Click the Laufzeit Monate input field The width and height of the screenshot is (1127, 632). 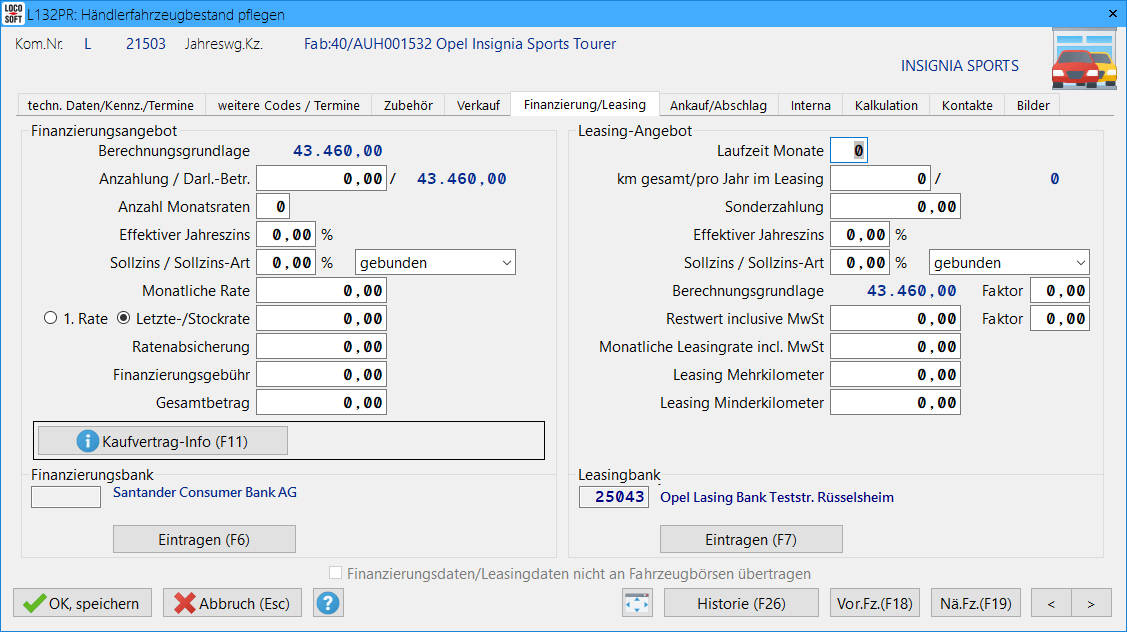[850, 151]
